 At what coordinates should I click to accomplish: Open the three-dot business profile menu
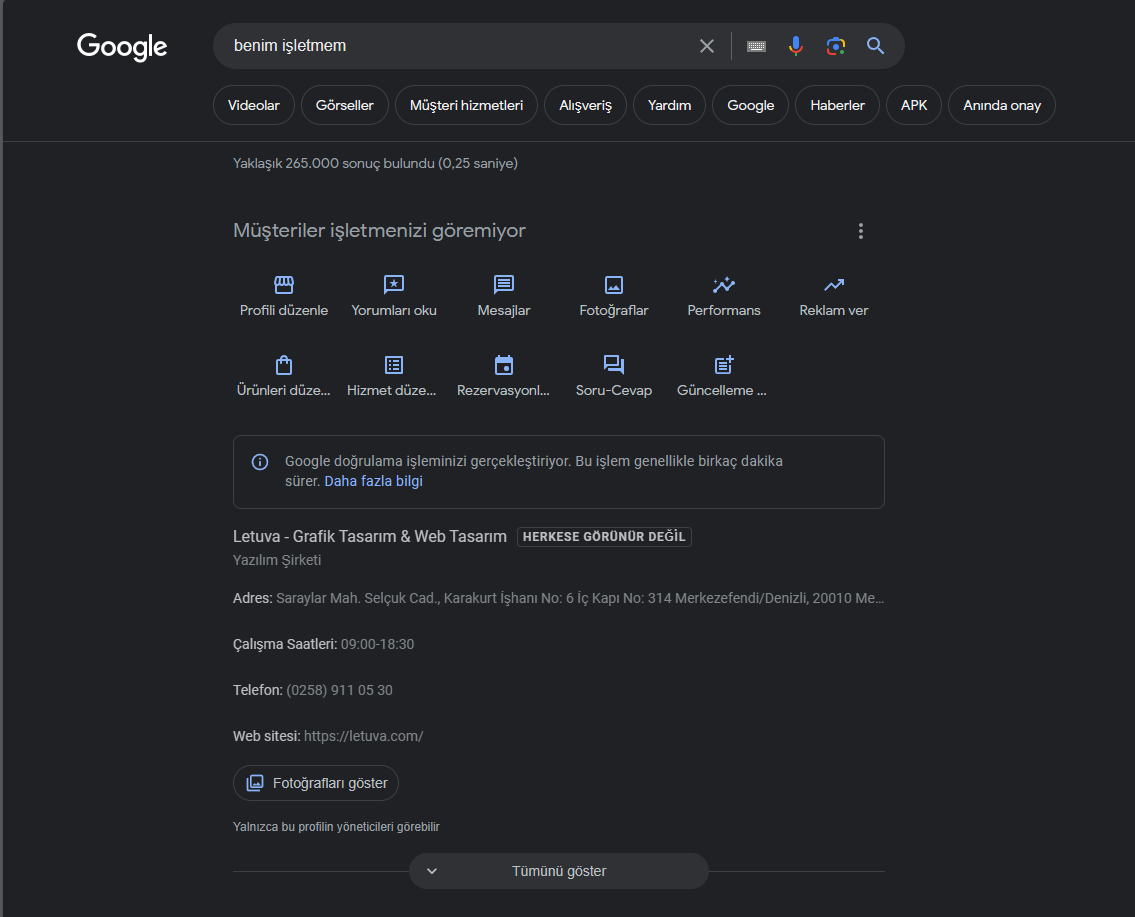point(860,231)
